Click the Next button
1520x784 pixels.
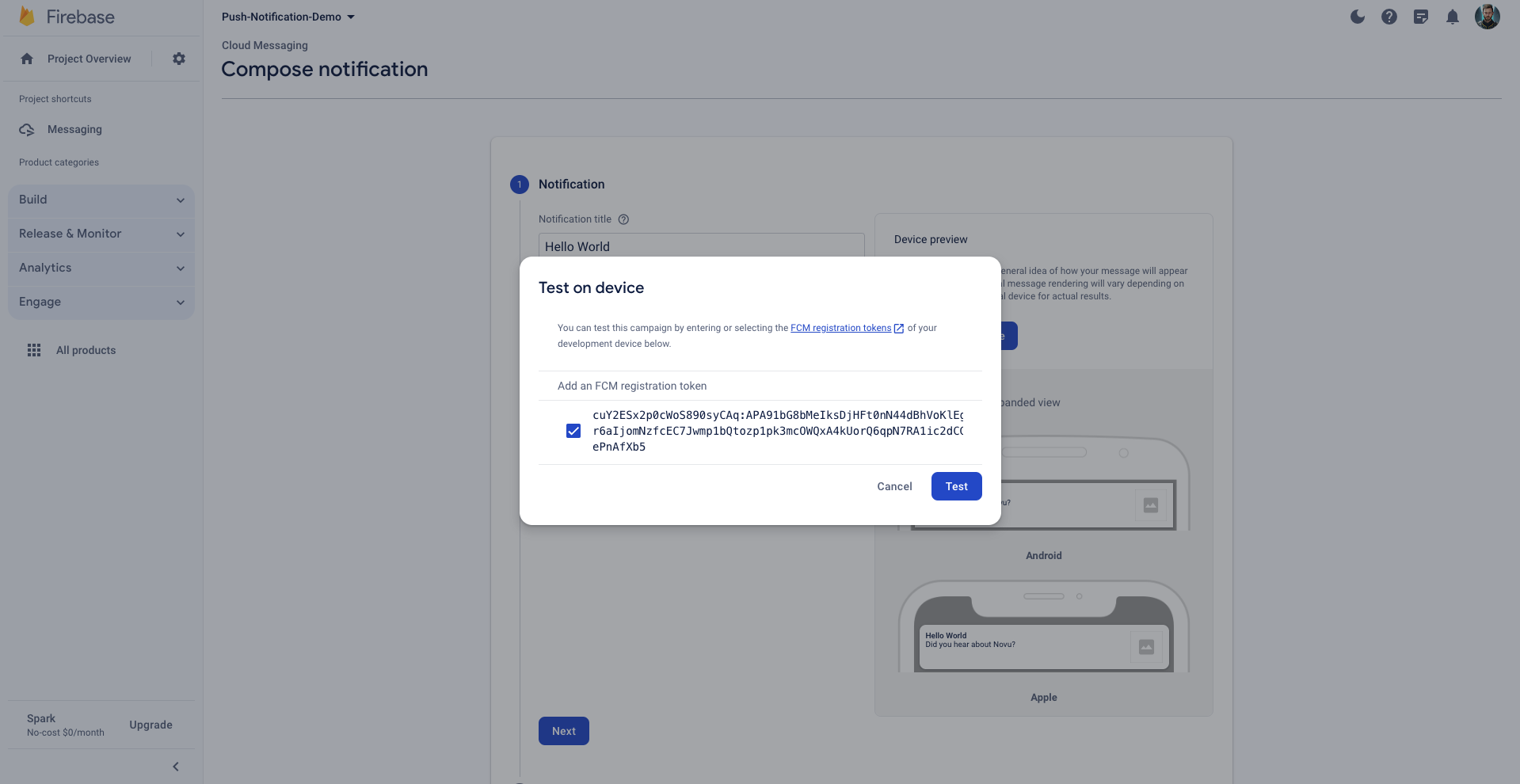(564, 731)
